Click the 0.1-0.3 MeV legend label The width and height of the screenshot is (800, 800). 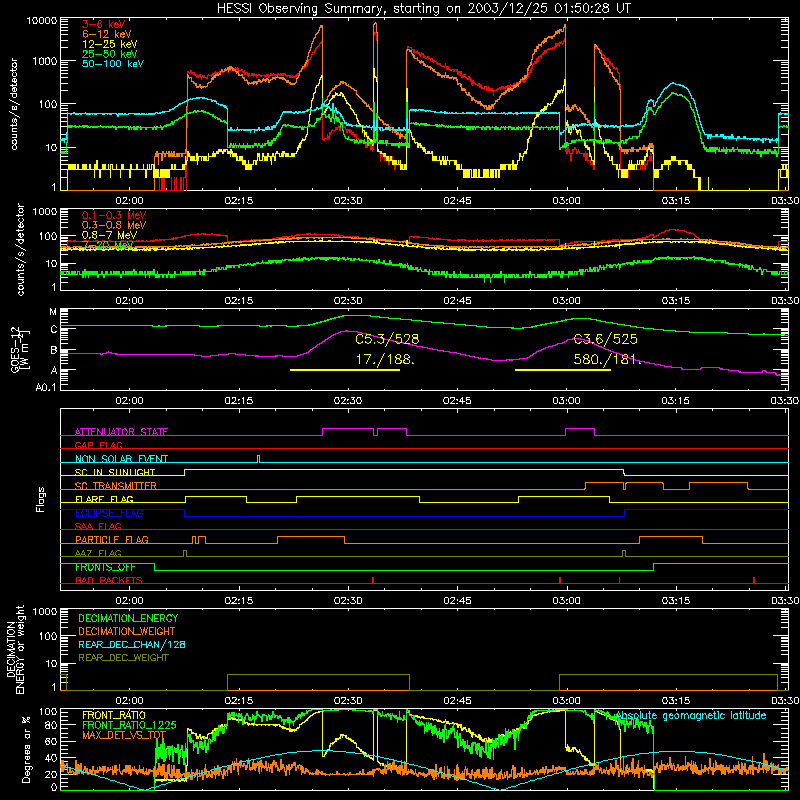(x=114, y=215)
